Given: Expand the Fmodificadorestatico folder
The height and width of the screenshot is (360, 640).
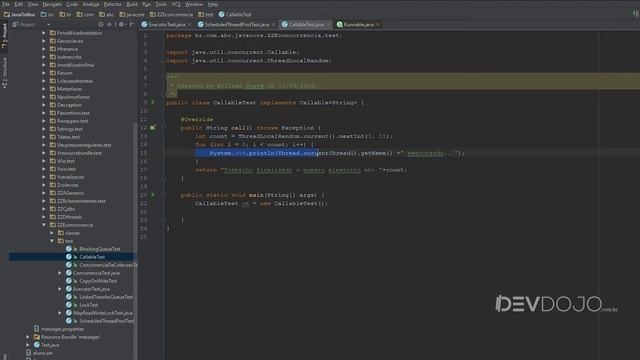Looking at the screenshot, I should pos(44,33).
